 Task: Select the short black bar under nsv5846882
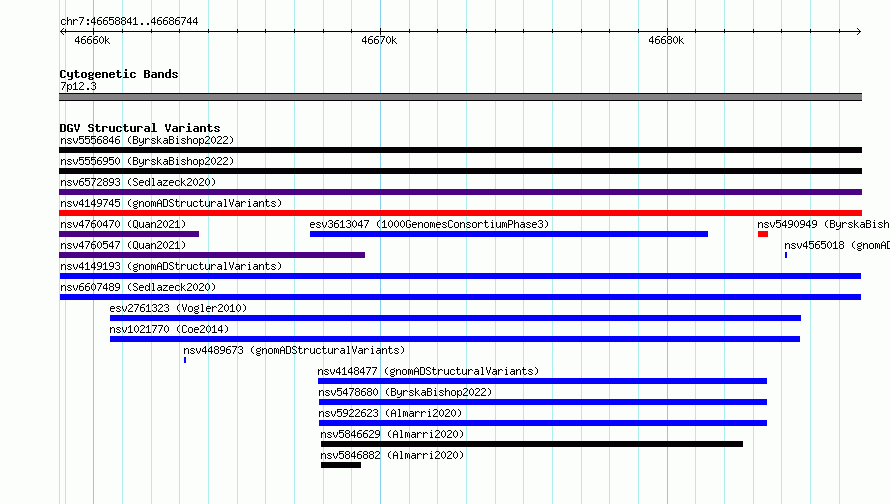pos(341,465)
